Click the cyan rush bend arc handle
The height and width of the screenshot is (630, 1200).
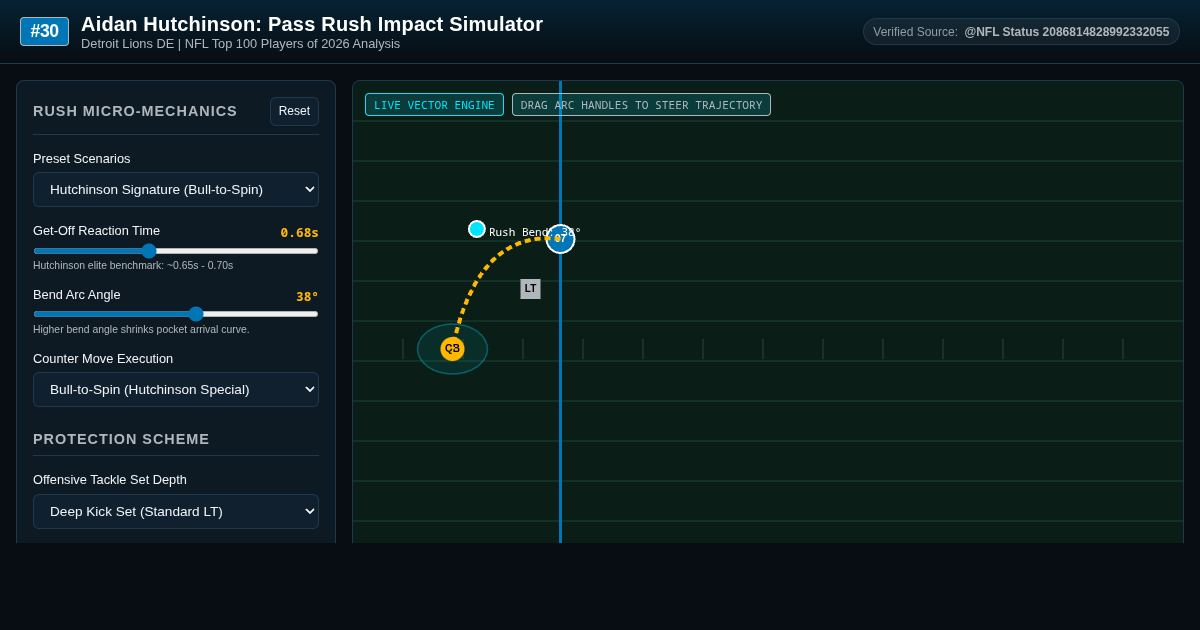point(477,229)
